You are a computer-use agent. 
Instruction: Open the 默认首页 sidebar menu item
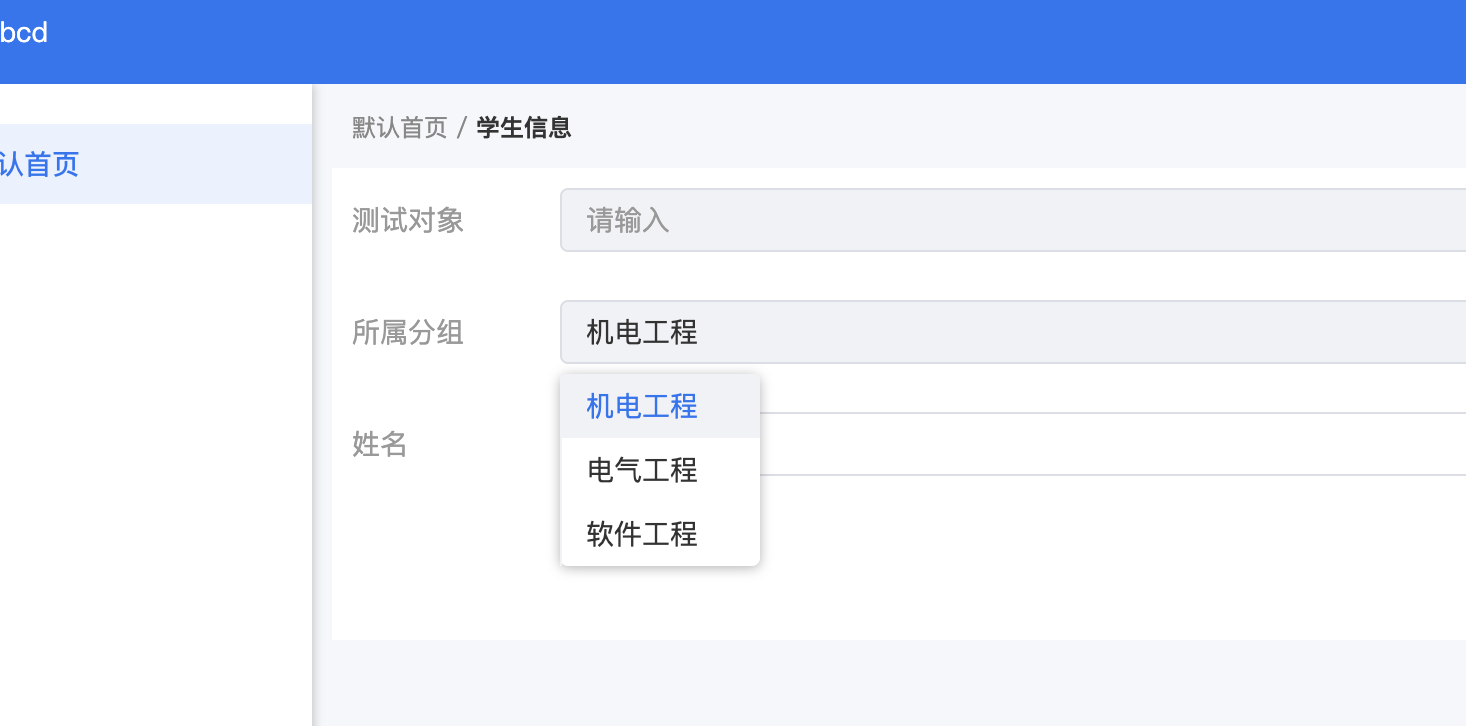pyautogui.click(x=156, y=164)
